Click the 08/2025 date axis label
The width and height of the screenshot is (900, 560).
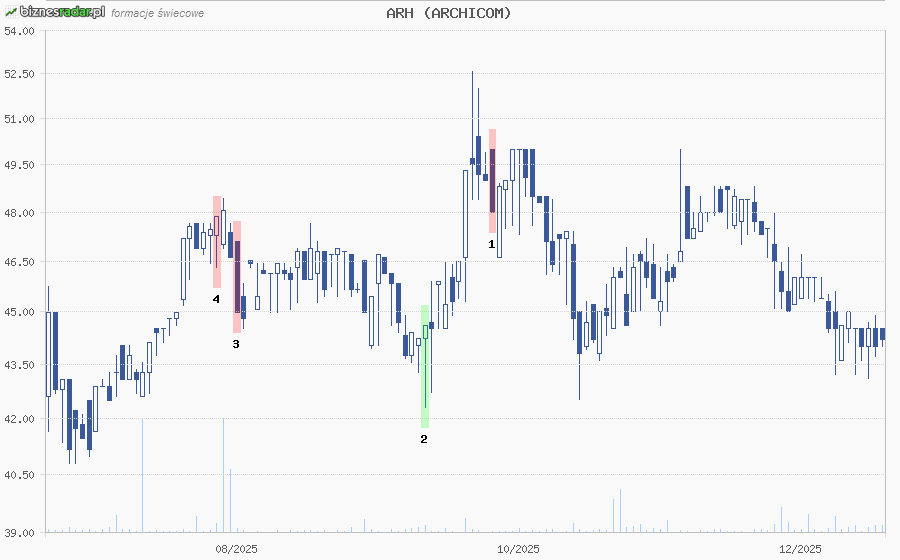coord(237,548)
